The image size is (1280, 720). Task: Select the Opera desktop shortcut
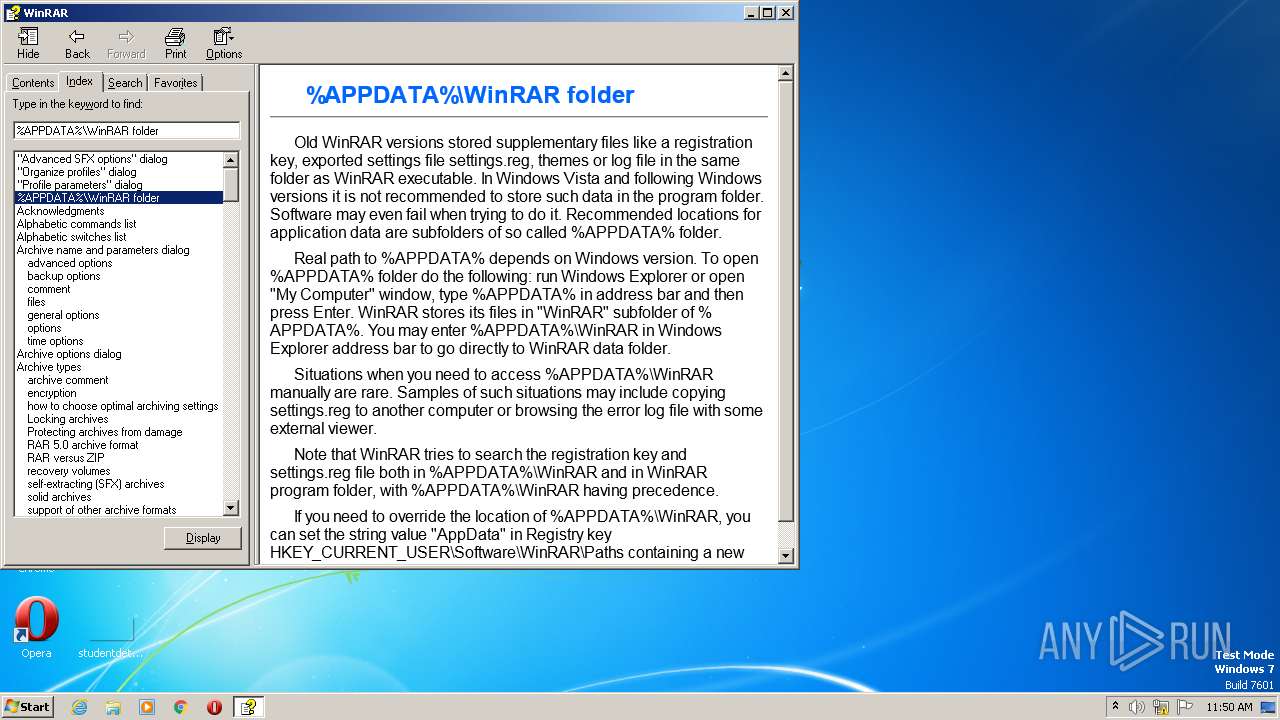click(x=36, y=627)
